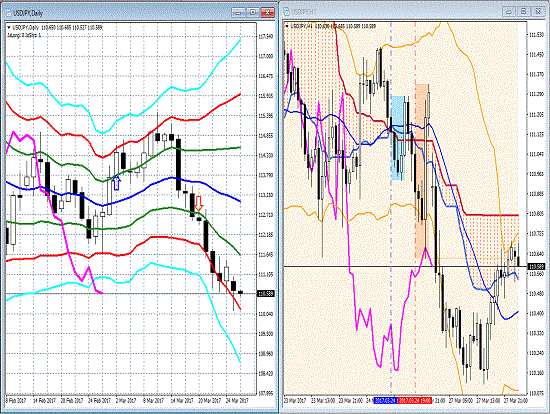The width and height of the screenshot is (550, 414).
Task: Click the USDJPY,Daily window title icon
Action: pyautogui.click(x=8, y=13)
